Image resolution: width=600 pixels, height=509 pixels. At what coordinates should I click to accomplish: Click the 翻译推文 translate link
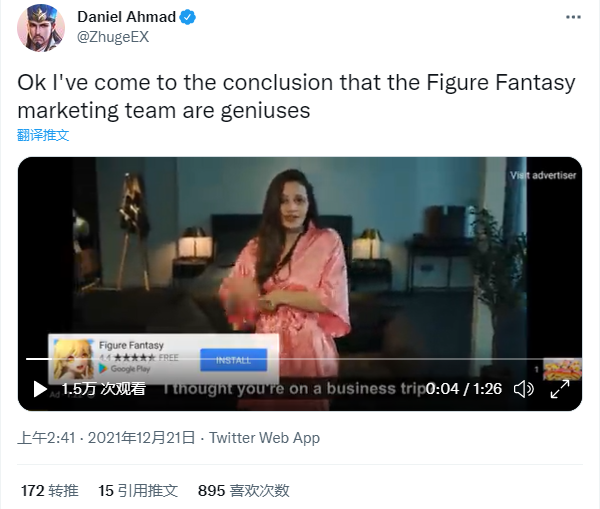pyautogui.click(x=43, y=135)
